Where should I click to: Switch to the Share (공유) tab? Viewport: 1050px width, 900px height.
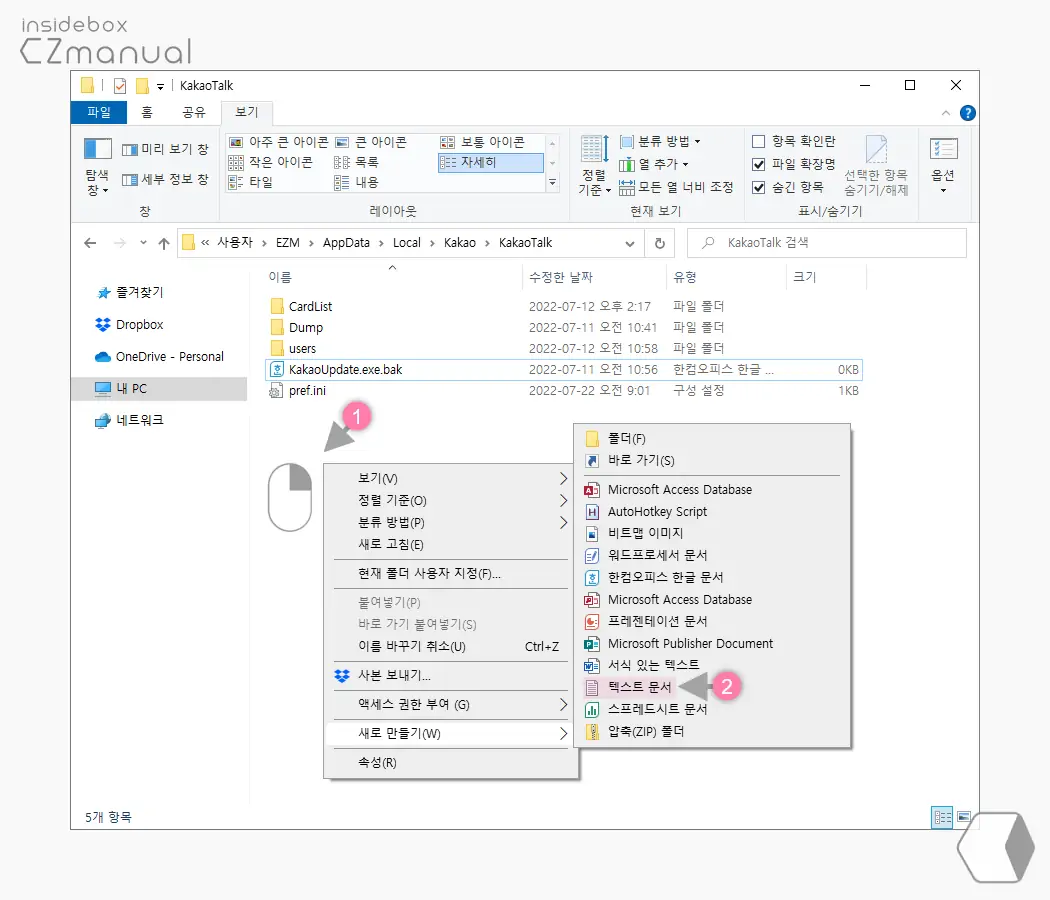(194, 112)
